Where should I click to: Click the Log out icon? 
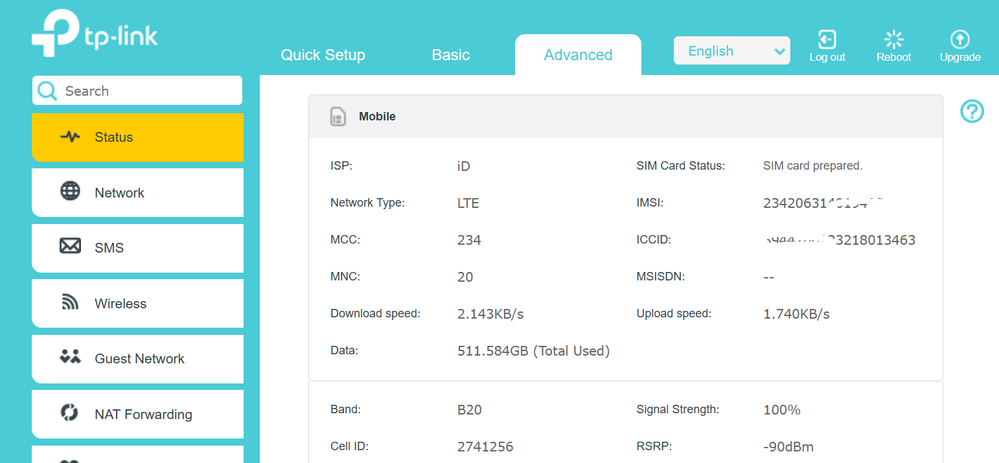coord(827,39)
